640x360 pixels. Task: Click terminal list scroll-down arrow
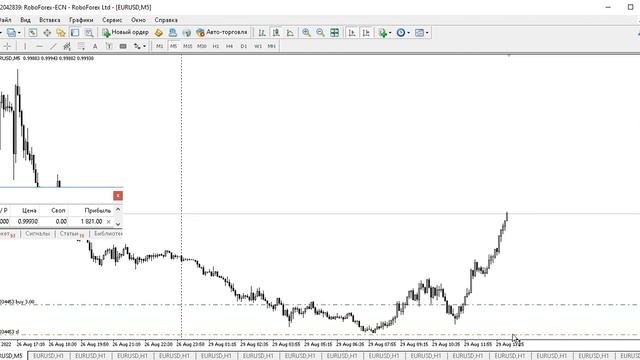click(118, 224)
